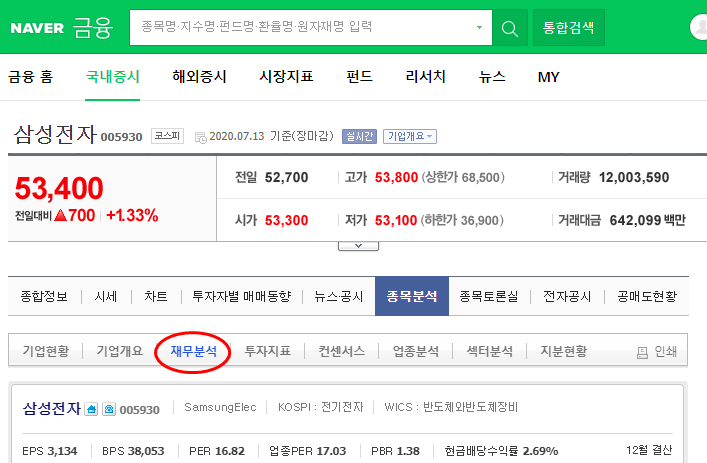Click the WICS : 반도체와반도체장비 label
The height and width of the screenshot is (463, 707).
pos(451,407)
